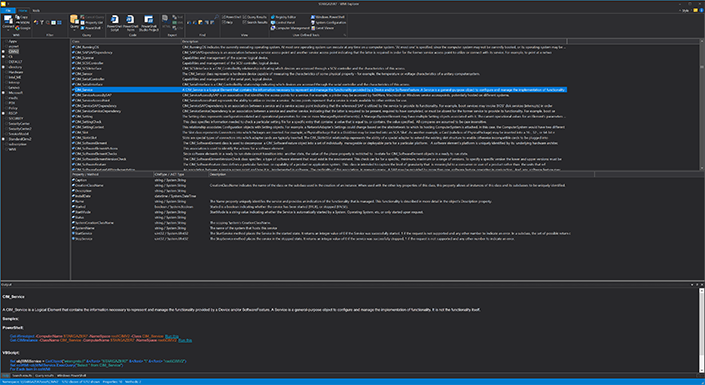
Task: Expand the Microsoft namespace node
Action: (x=3, y=93)
